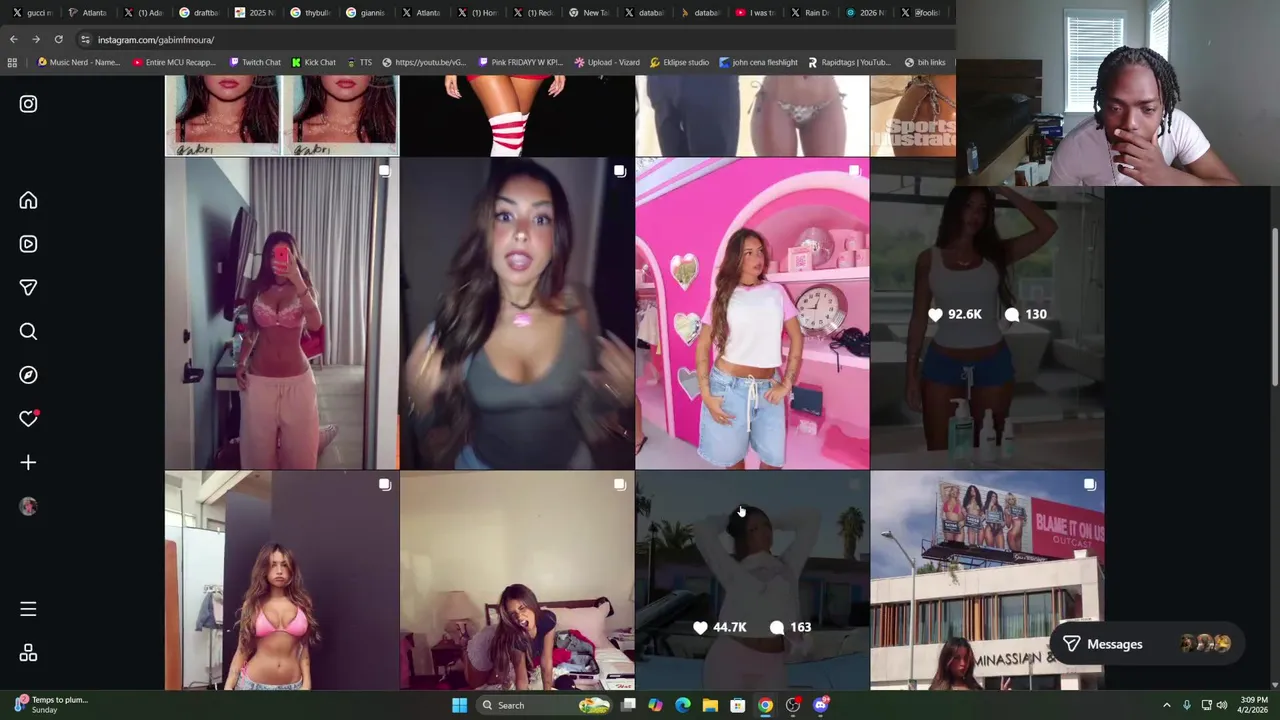Open Task View from the taskbar
This screenshot has height=720, width=1280.
pyautogui.click(x=628, y=706)
